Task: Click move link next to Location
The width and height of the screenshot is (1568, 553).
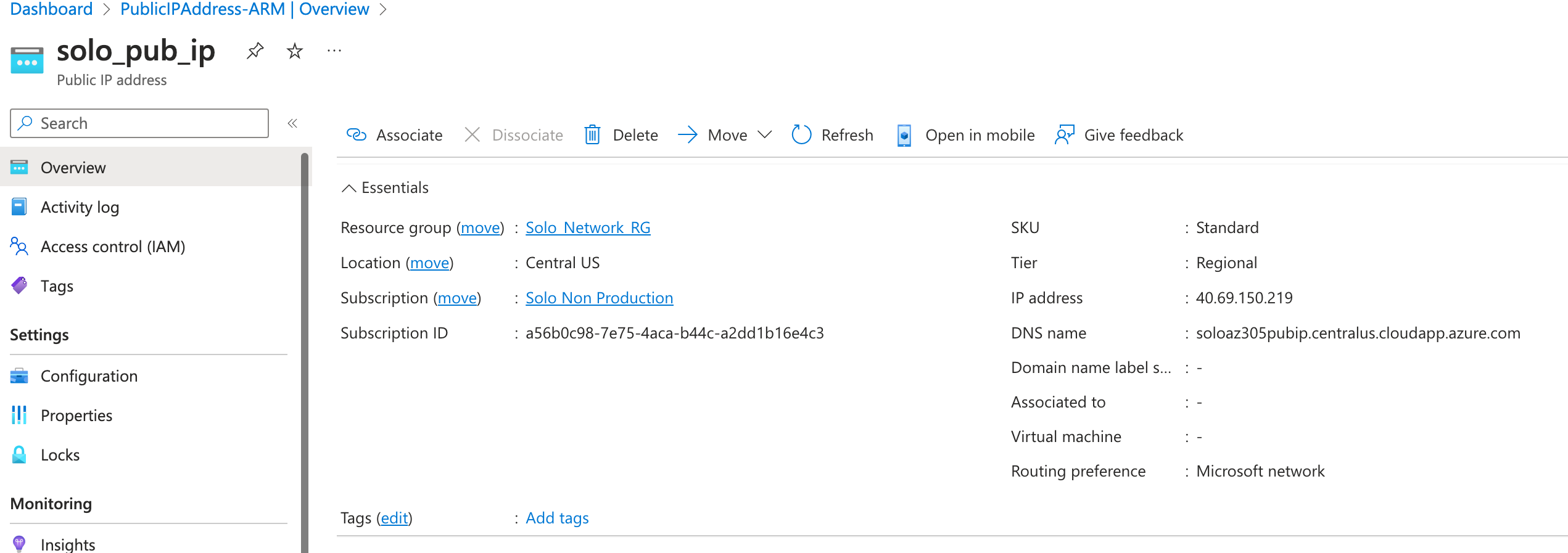Action: click(430, 263)
